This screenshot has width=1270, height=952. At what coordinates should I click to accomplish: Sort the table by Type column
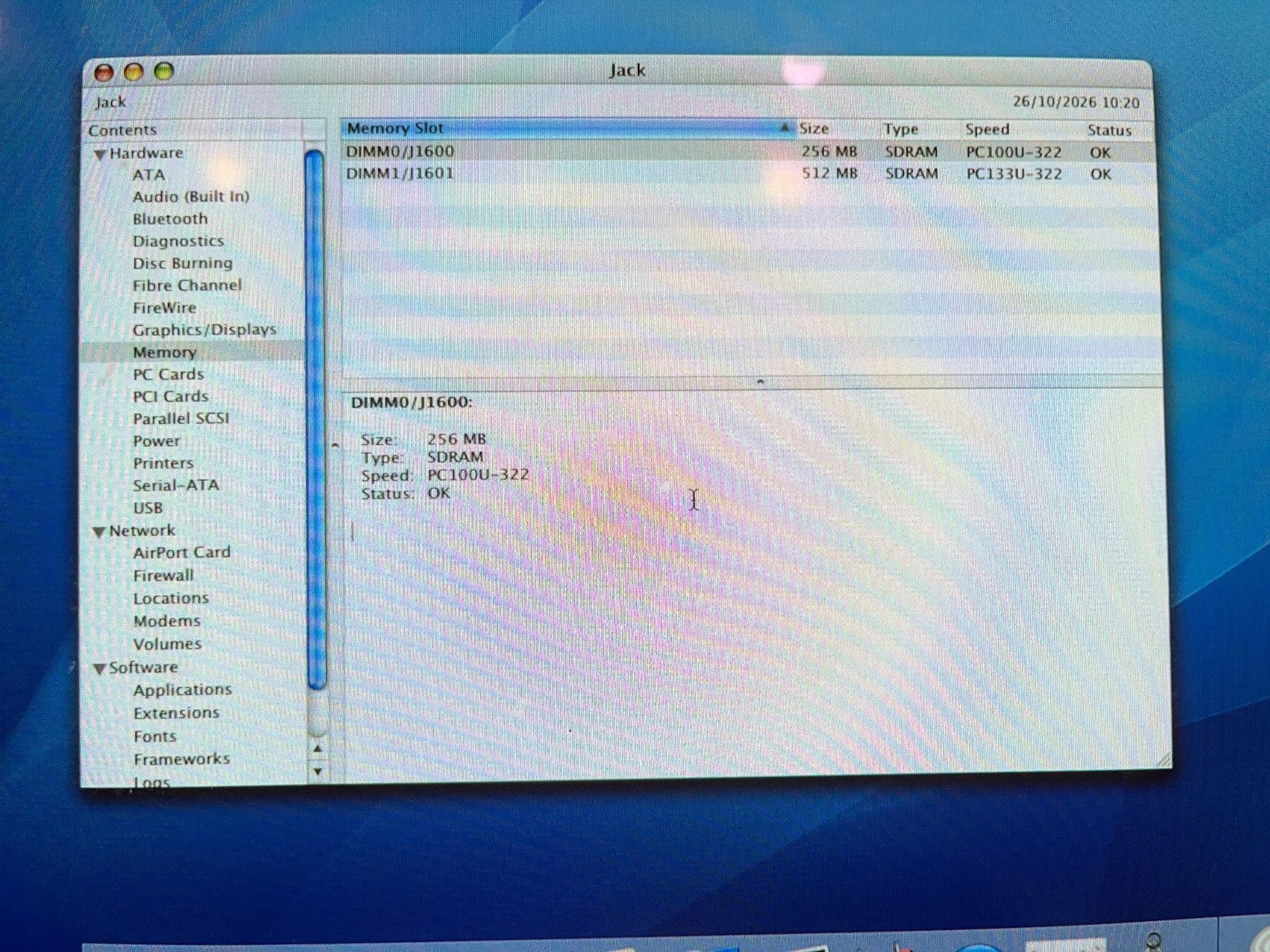pyautogui.click(x=920, y=130)
